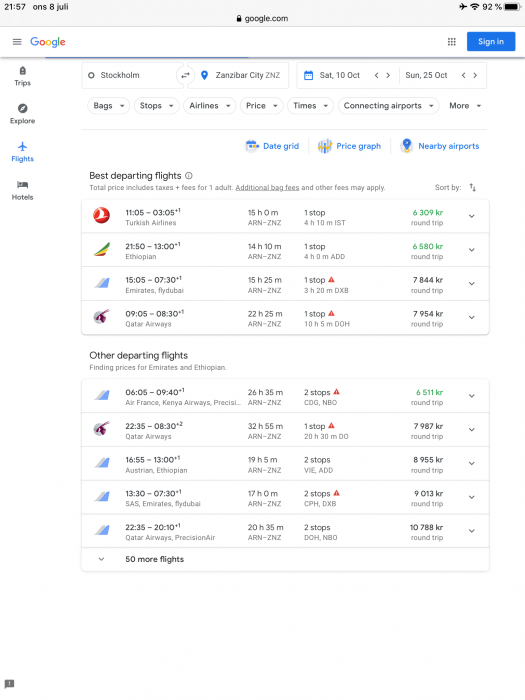Click the Ethiopian airline logo

pos(101,250)
